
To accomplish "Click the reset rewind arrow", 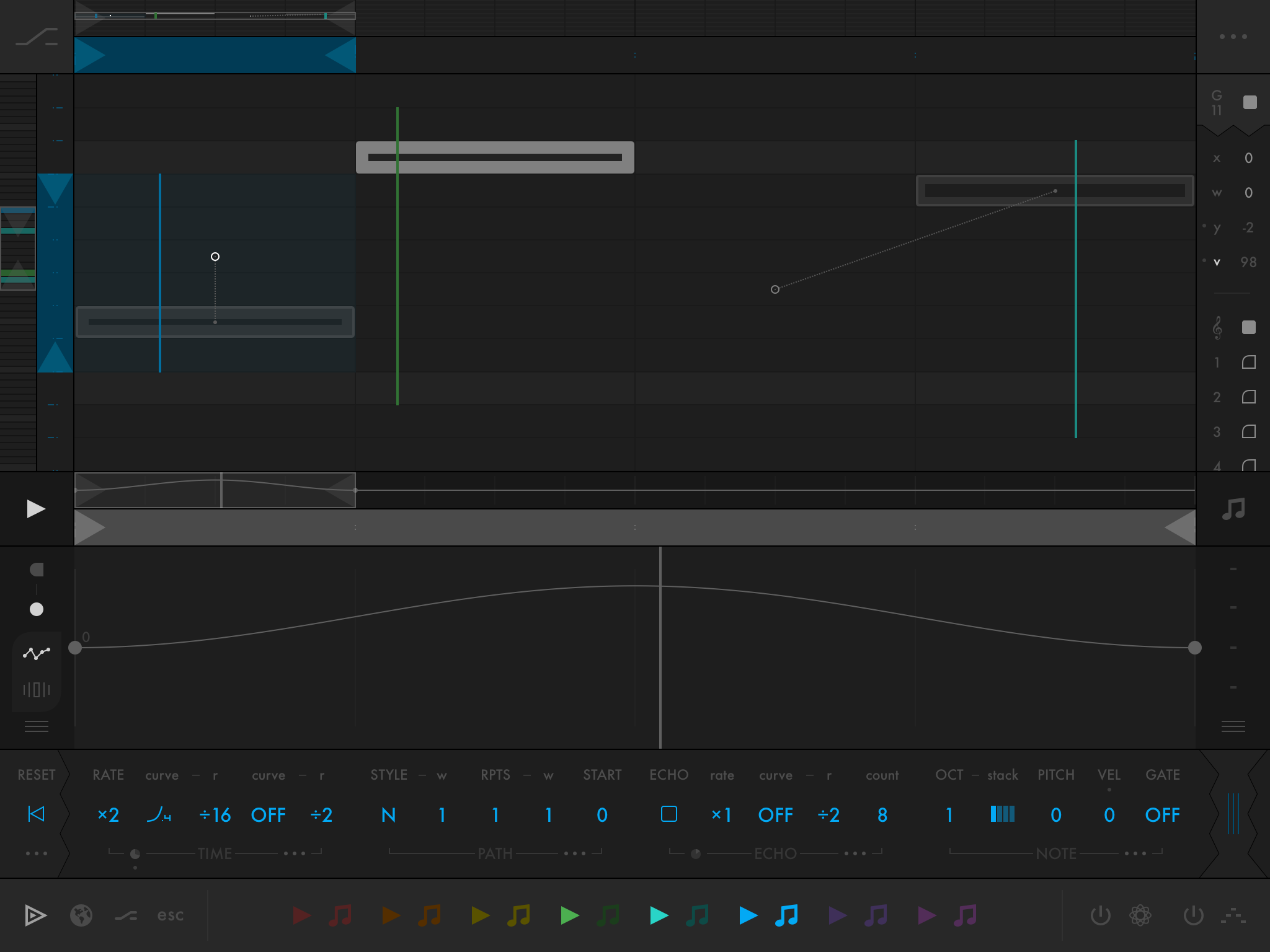I will [37, 814].
